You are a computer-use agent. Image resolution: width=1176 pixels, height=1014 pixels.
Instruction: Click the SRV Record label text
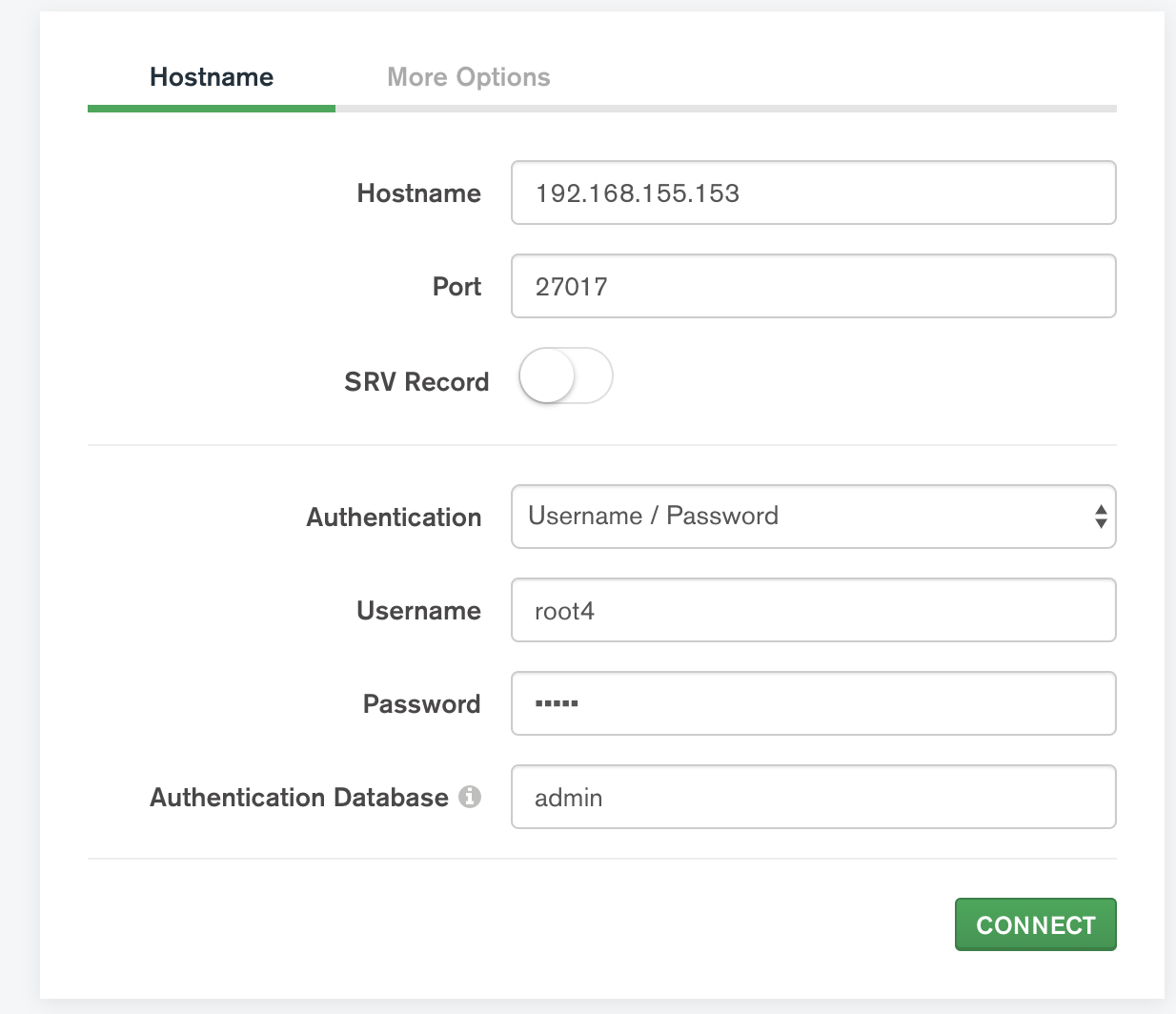point(416,382)
